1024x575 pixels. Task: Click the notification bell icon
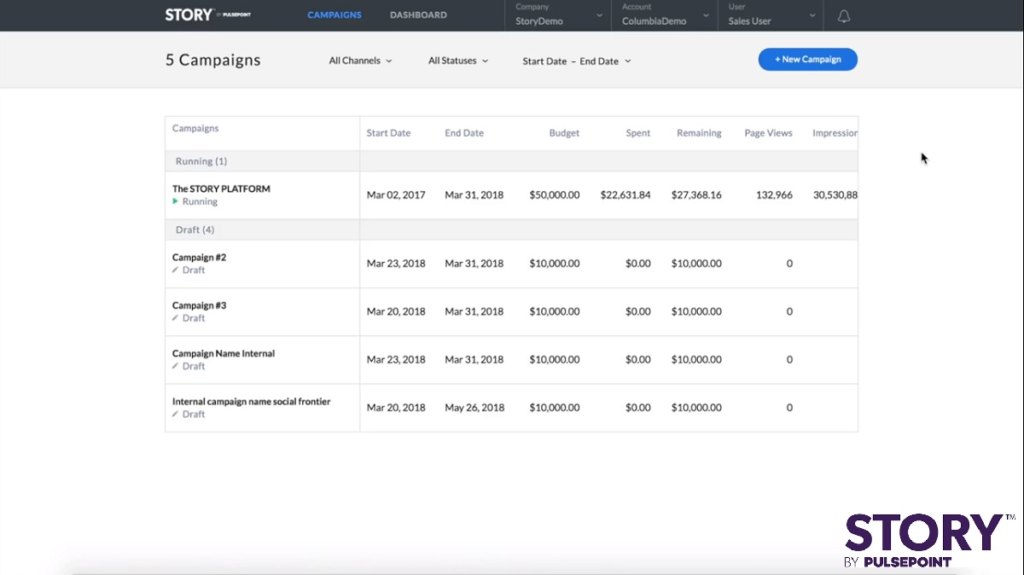click(x=843, y=16)
